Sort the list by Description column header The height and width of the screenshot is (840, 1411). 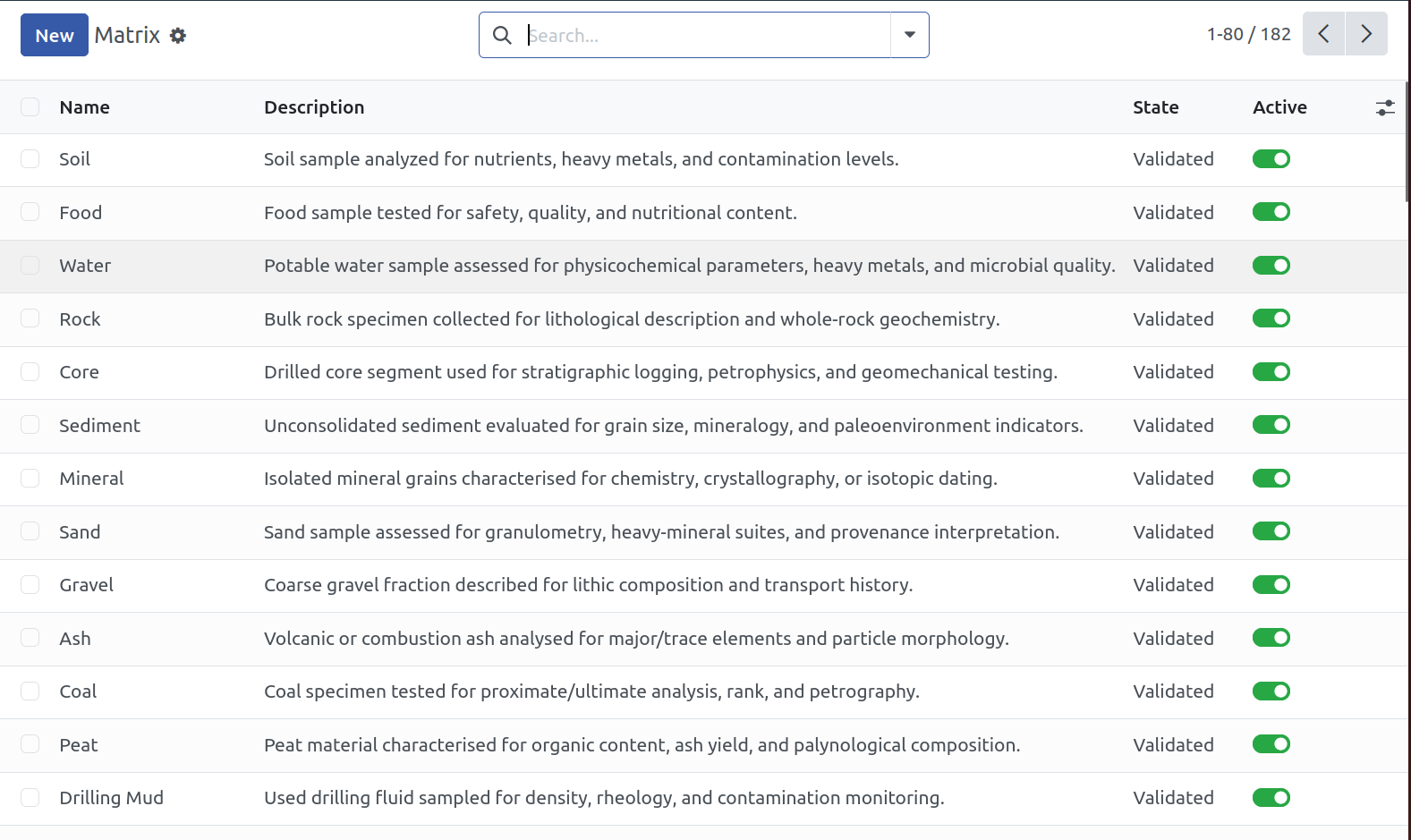(314, 107)
